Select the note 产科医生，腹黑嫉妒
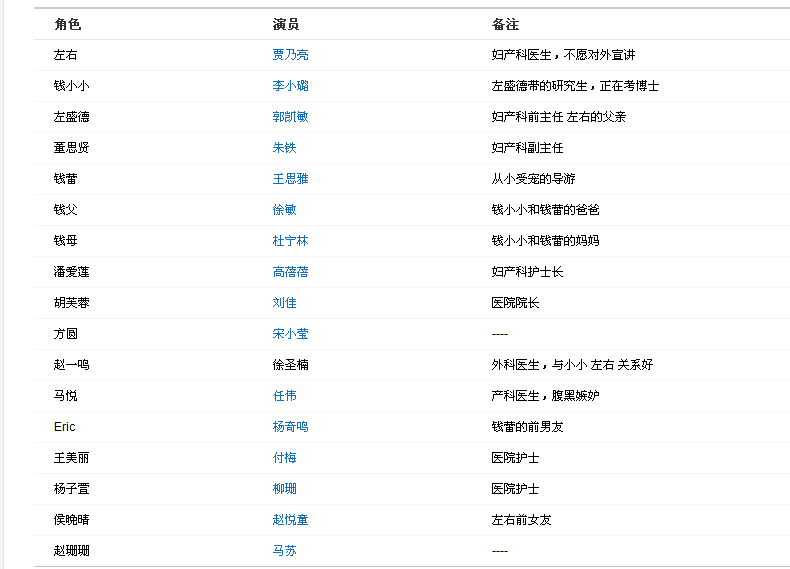The height and width of the screenshot is (569, 790). 546,396
